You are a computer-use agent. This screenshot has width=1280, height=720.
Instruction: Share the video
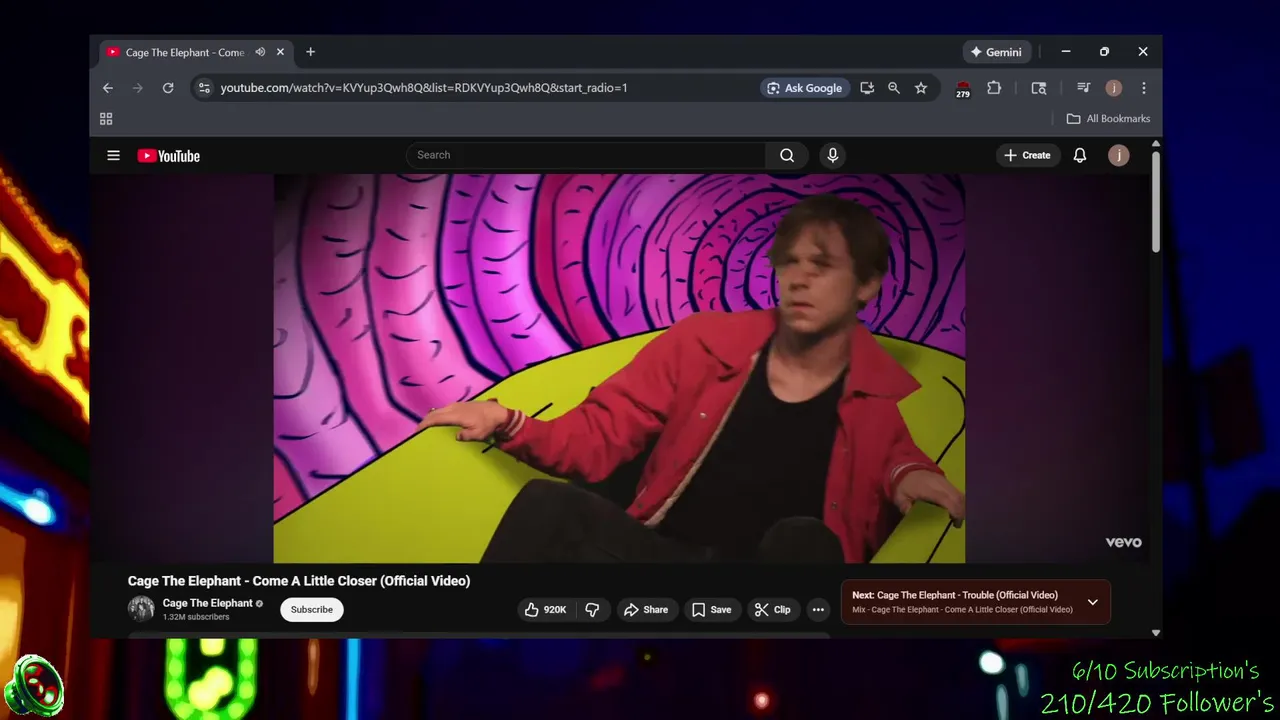645,610
